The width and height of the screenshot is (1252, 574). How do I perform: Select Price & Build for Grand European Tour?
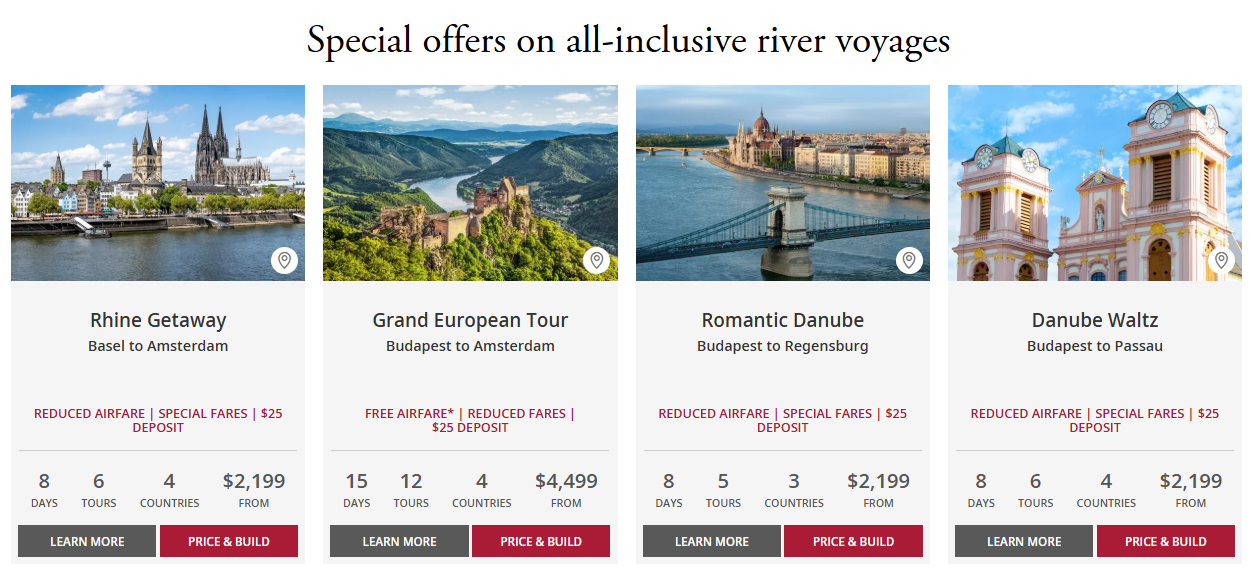(541, 541)
